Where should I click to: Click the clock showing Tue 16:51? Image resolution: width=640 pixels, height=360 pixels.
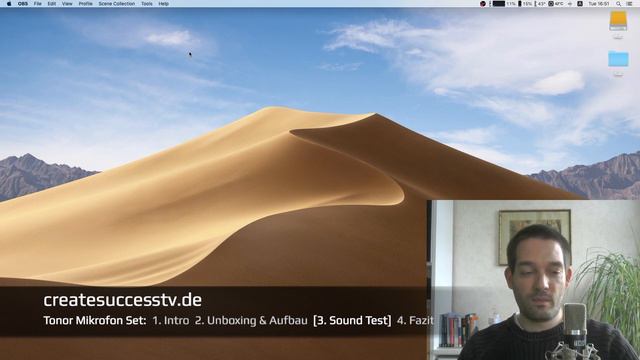[x=599, y=4]
